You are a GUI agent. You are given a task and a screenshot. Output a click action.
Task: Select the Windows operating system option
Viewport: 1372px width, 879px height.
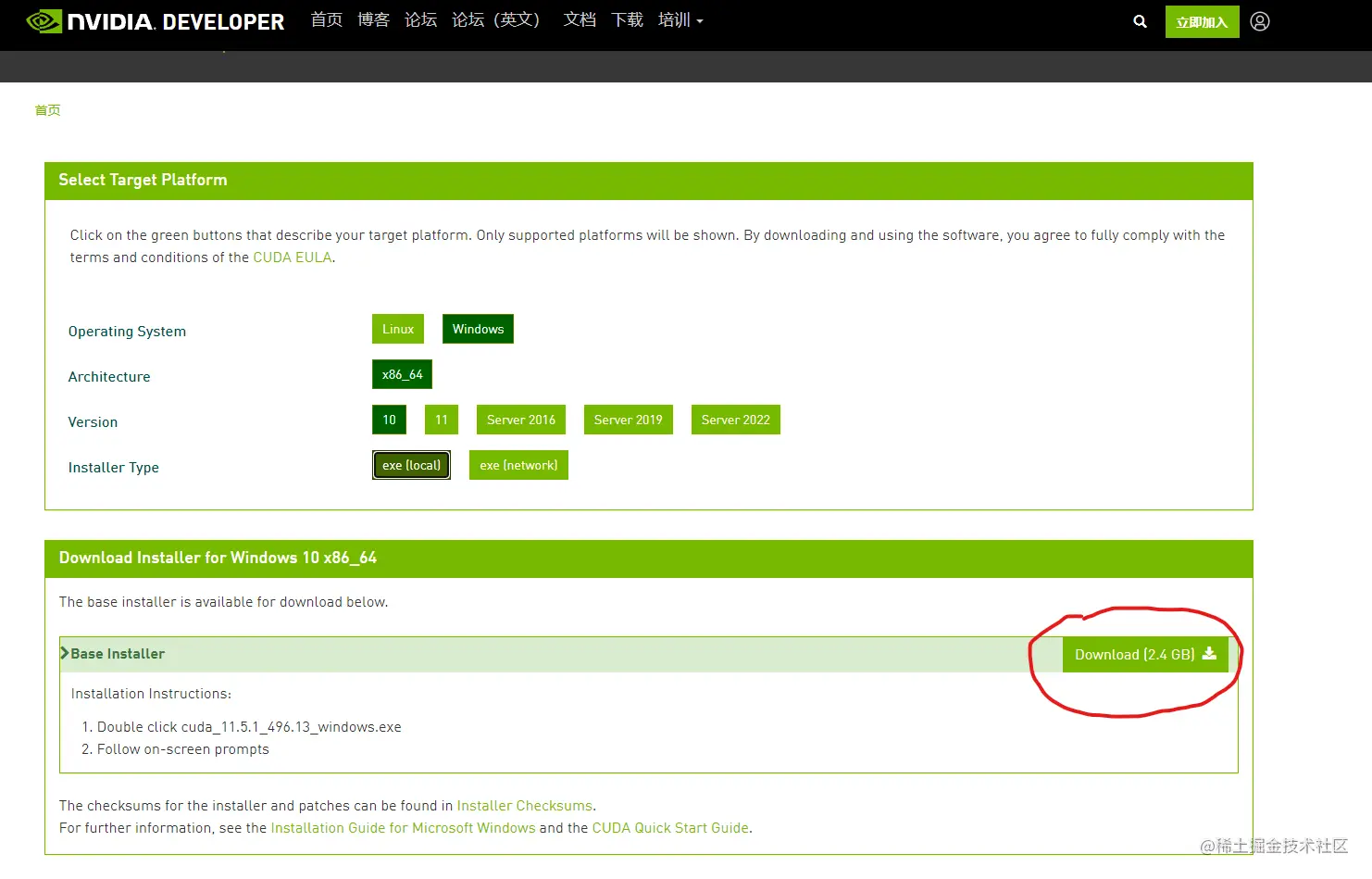click(478, 329)
